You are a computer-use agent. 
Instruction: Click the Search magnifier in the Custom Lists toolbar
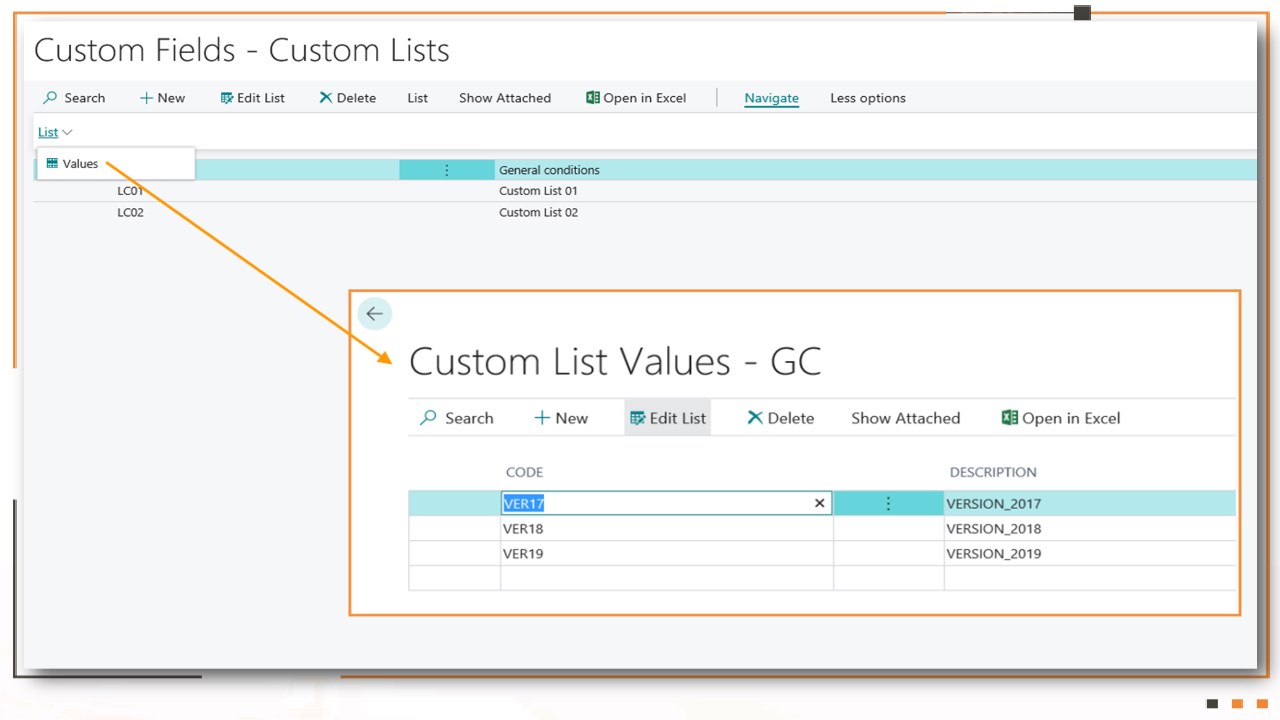pos(50,98)
